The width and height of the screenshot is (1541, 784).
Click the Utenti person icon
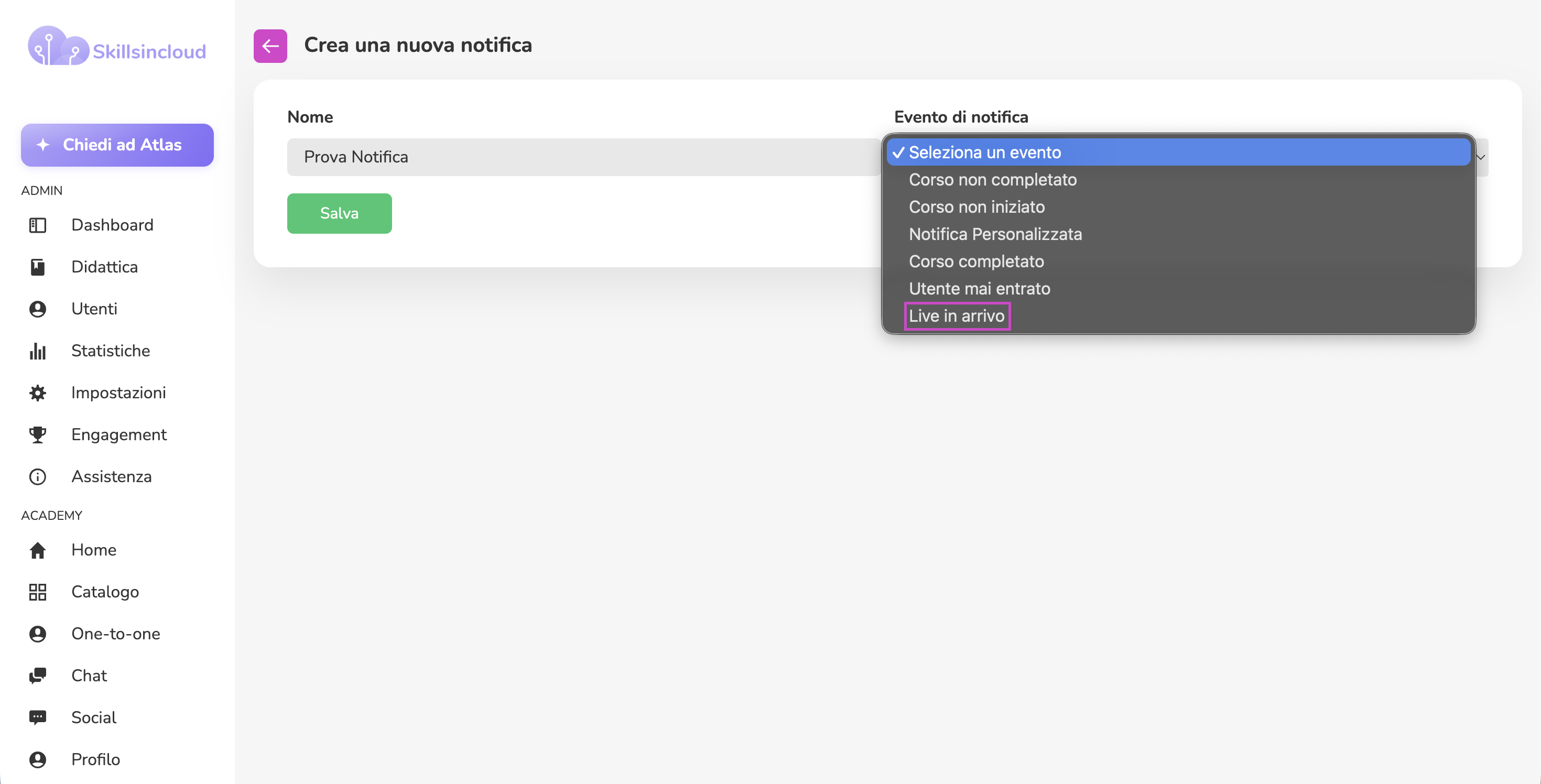click(38, 309)
